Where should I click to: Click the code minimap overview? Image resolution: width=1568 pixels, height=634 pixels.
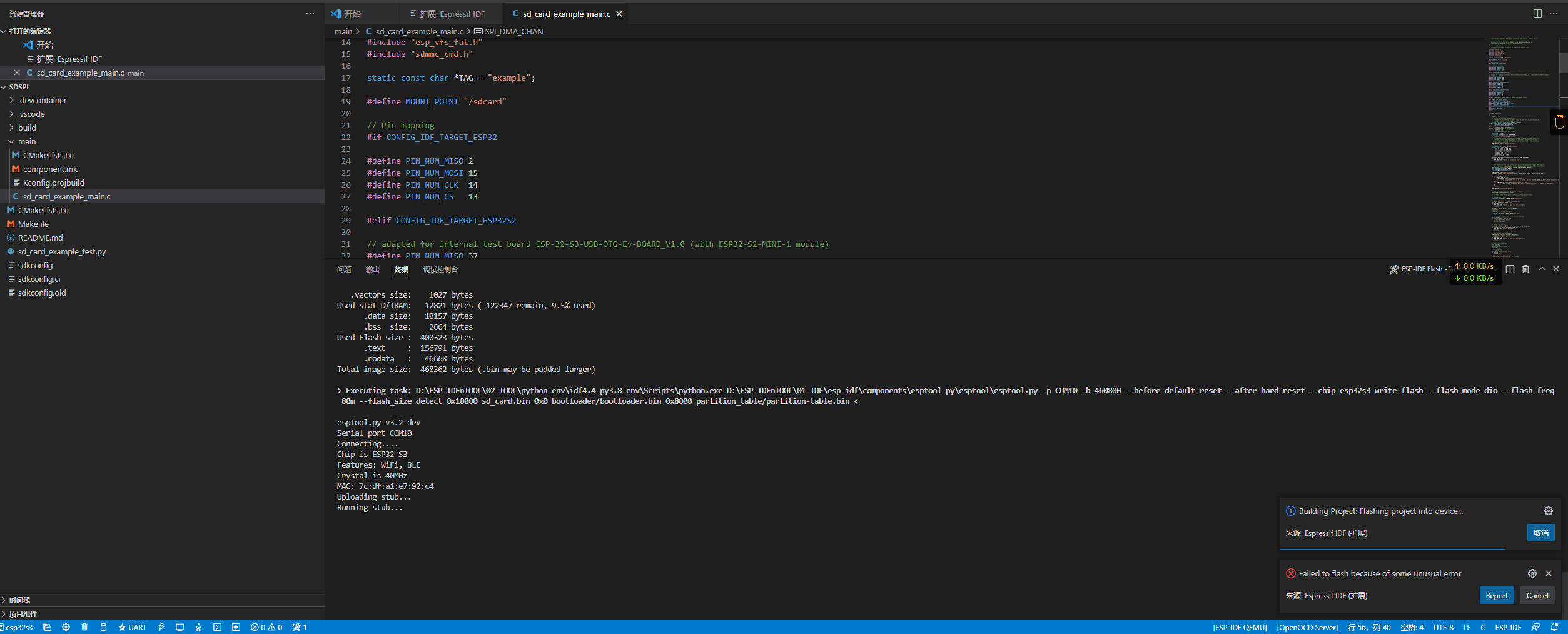pyautogui.click(x=1522, y=147)
